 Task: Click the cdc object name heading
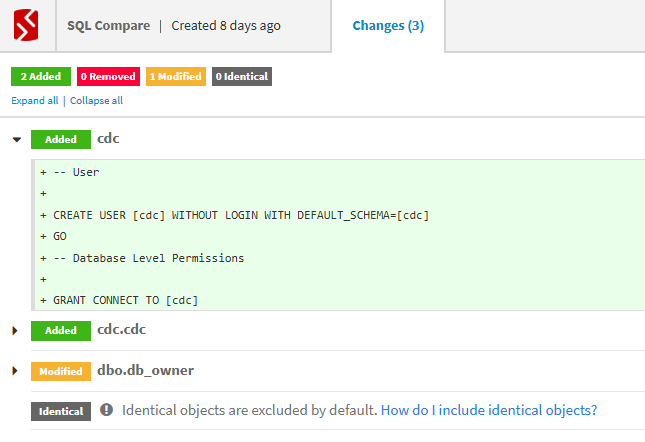[x=108, y=139]
